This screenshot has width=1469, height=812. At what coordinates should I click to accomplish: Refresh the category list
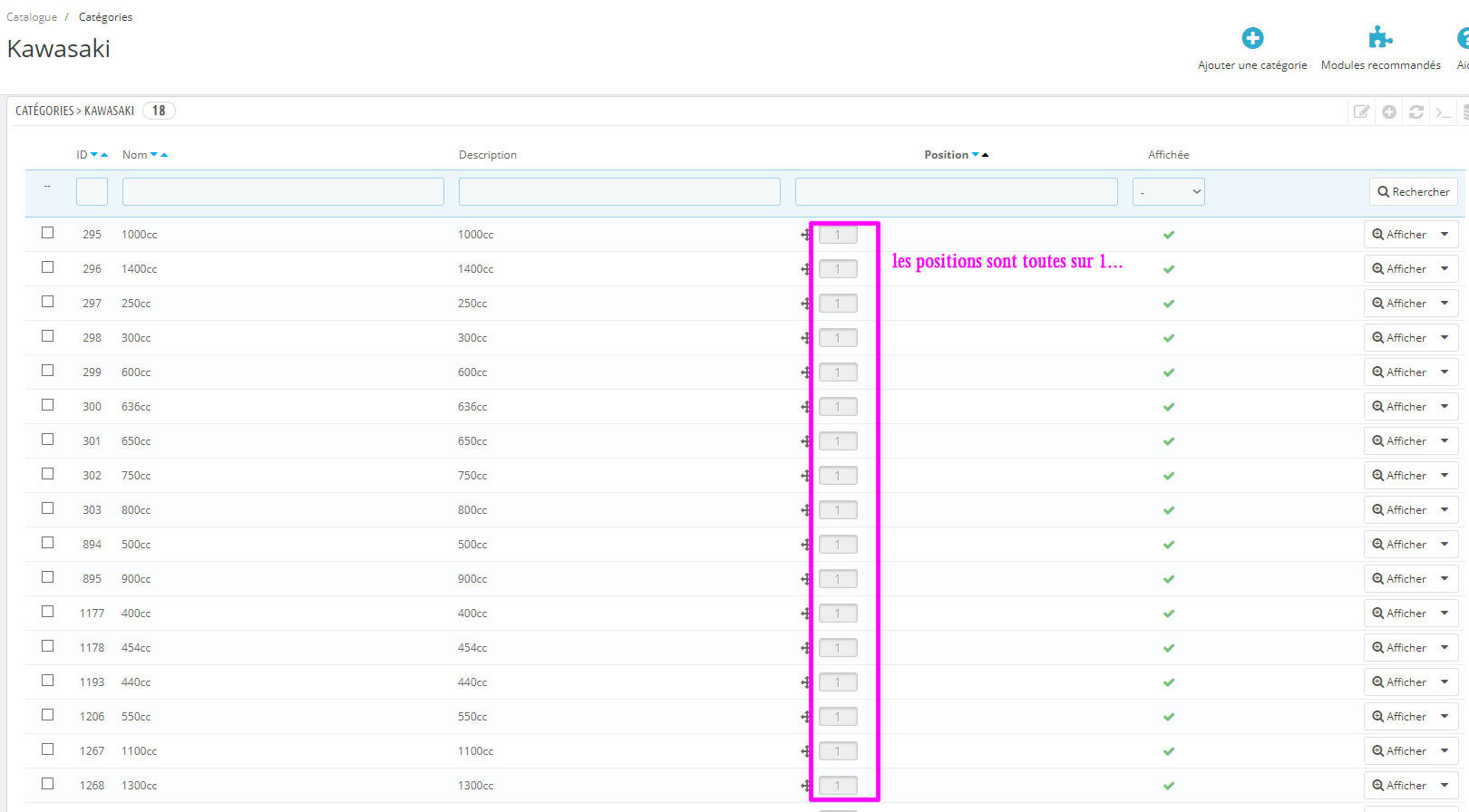(x=1416, y=111)
